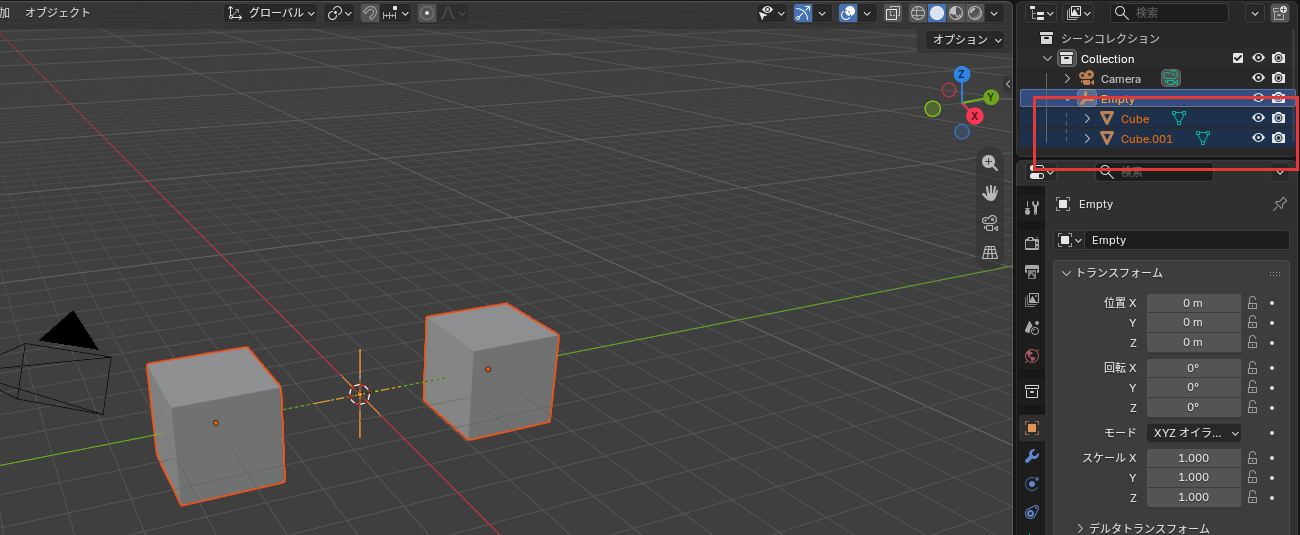The image size is (1300, 535).
Task: Open outliner display mode dropdown
Action: click(x=1079, y=13)
